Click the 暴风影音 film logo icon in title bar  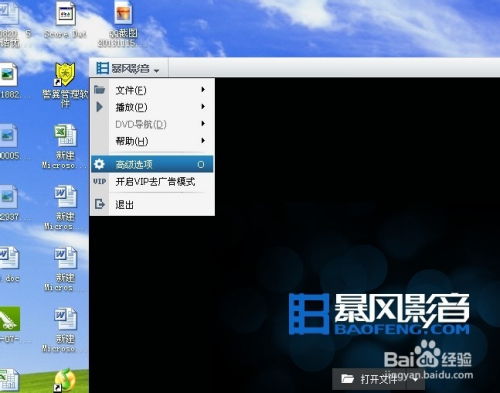pos(102,68)
